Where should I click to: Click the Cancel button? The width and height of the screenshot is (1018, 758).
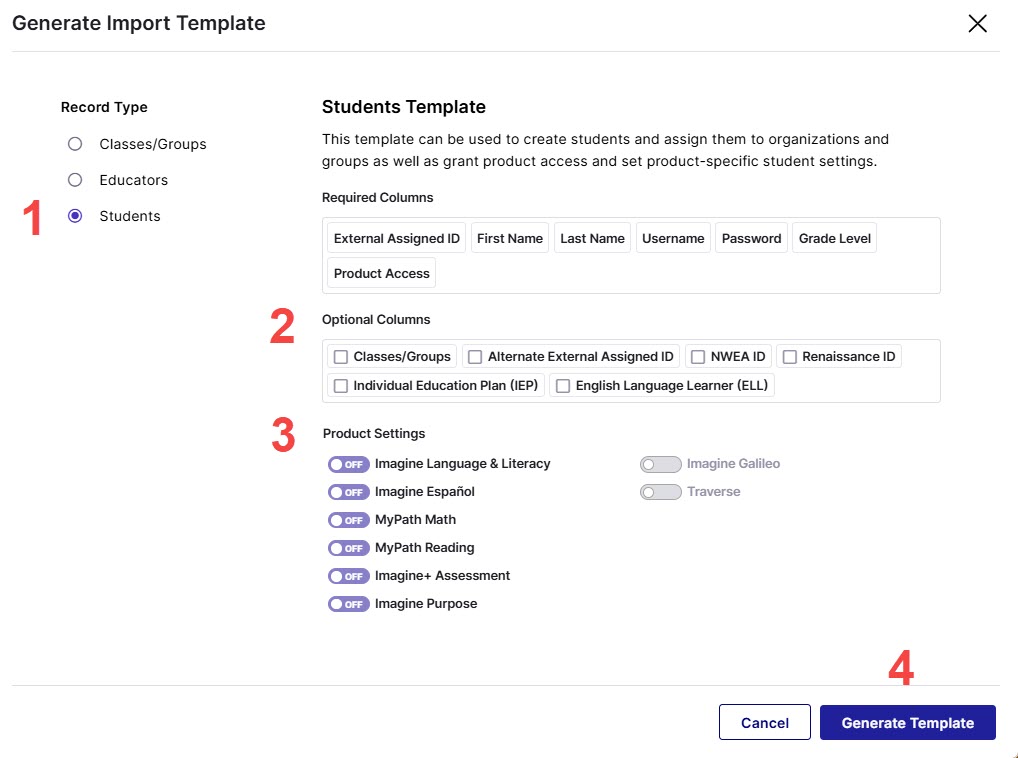point(765,722)
